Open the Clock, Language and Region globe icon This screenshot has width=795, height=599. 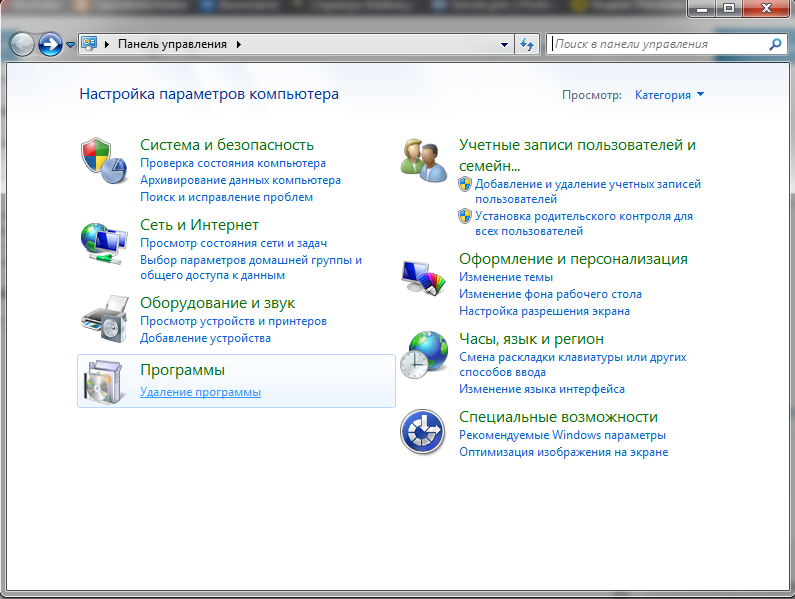[424, 355]
